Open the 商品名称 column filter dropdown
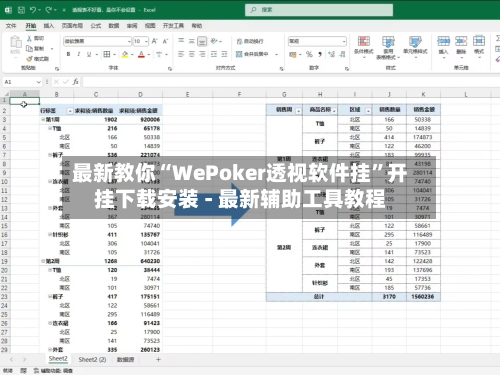This screenshot has height=375, width=500. point(334,111)
